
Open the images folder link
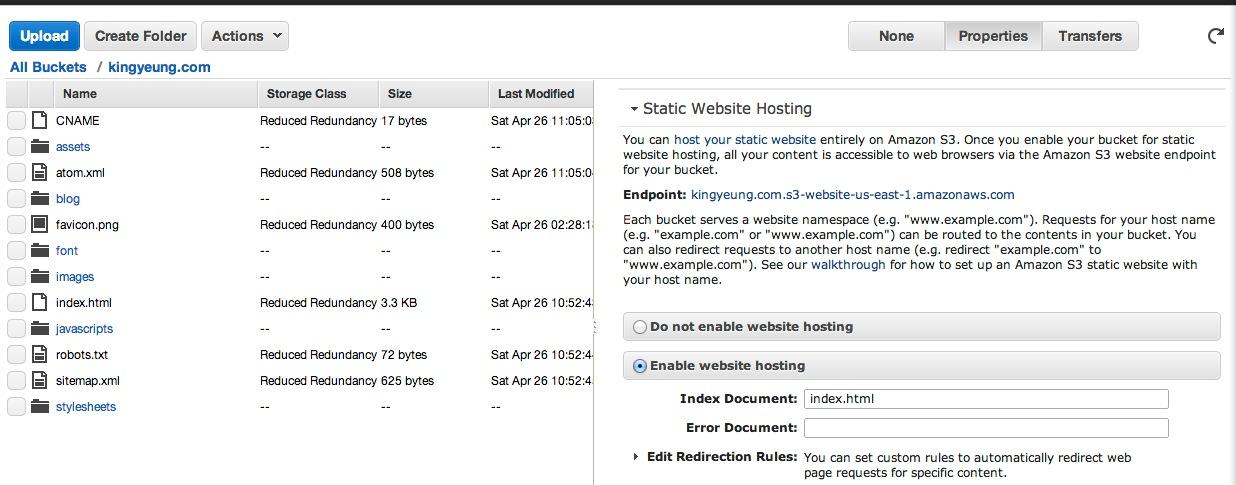pos(75,277)
